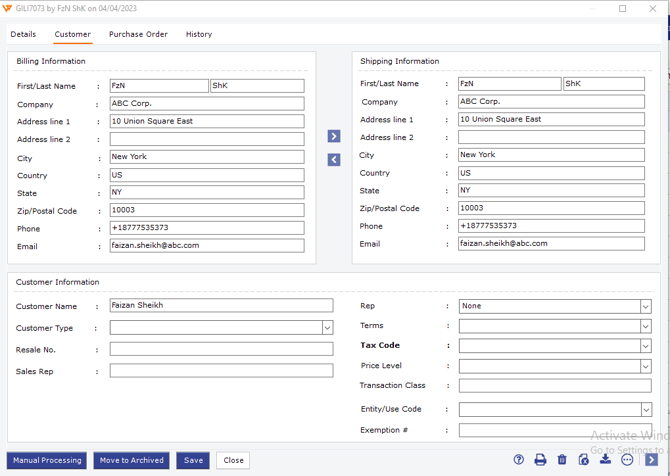Image resolution: width=670 pixels, height=476 pixels.
Task: Copy shipping info to billing arrow
Action: pyautogui.click(x=334, y=160)
